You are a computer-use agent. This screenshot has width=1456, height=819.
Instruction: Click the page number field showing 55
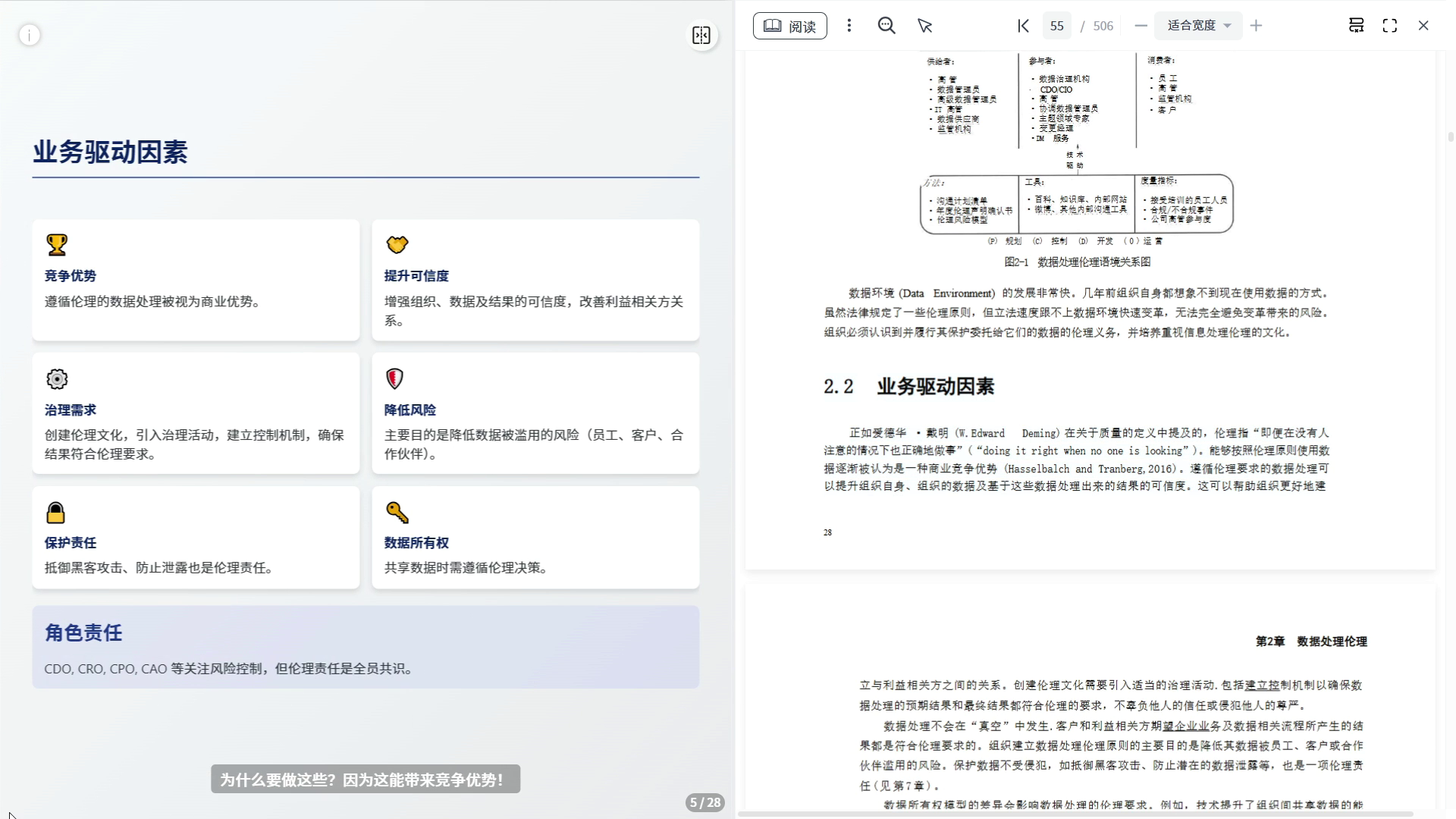[x=1056, y=26]
